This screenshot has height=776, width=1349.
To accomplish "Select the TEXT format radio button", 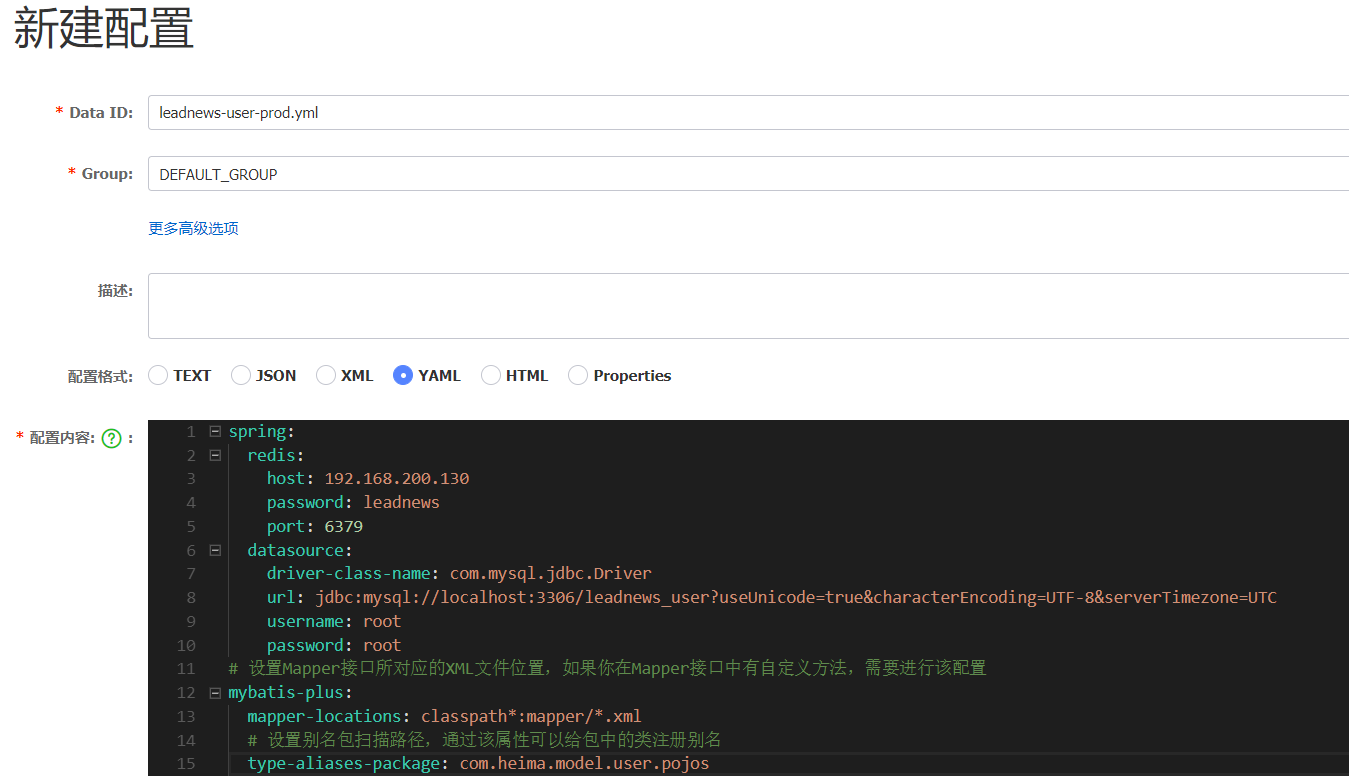I will click(x=158, y=375).
